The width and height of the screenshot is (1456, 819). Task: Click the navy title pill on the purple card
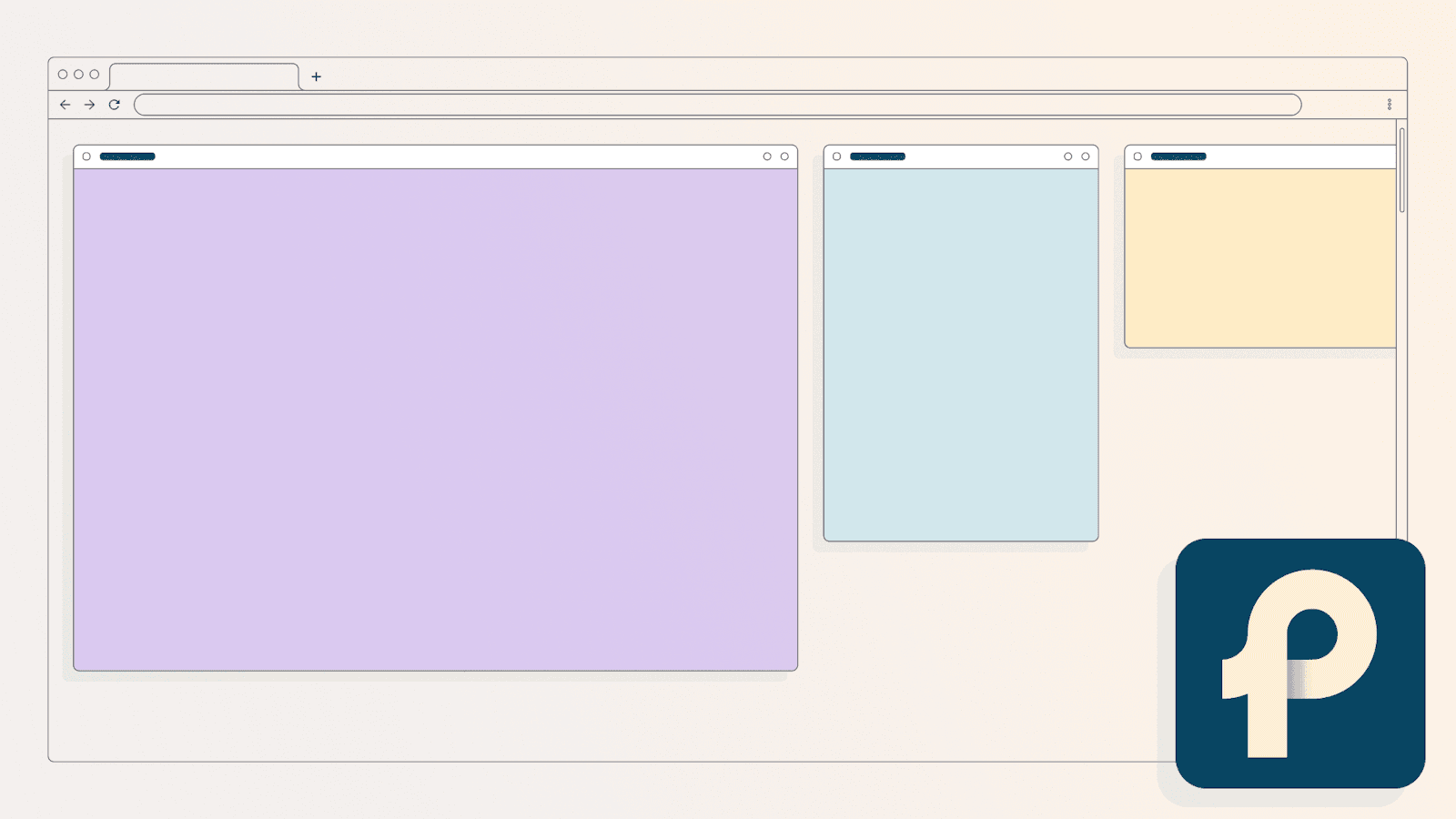pos(127,157)
